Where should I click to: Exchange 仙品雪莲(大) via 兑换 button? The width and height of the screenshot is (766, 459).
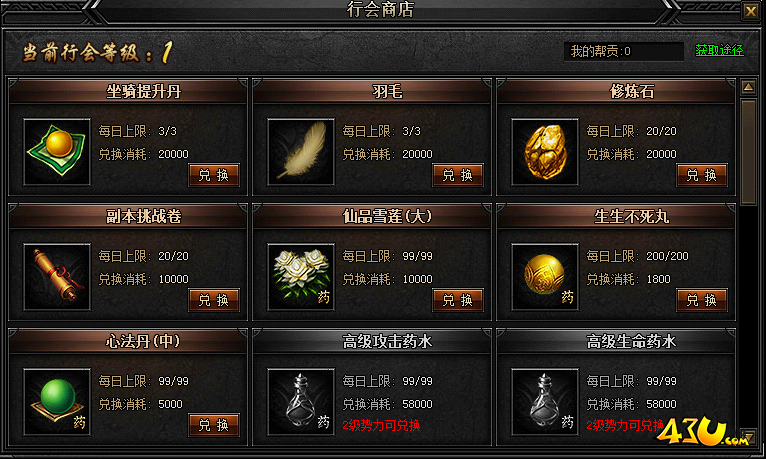[x=458, y=300]
